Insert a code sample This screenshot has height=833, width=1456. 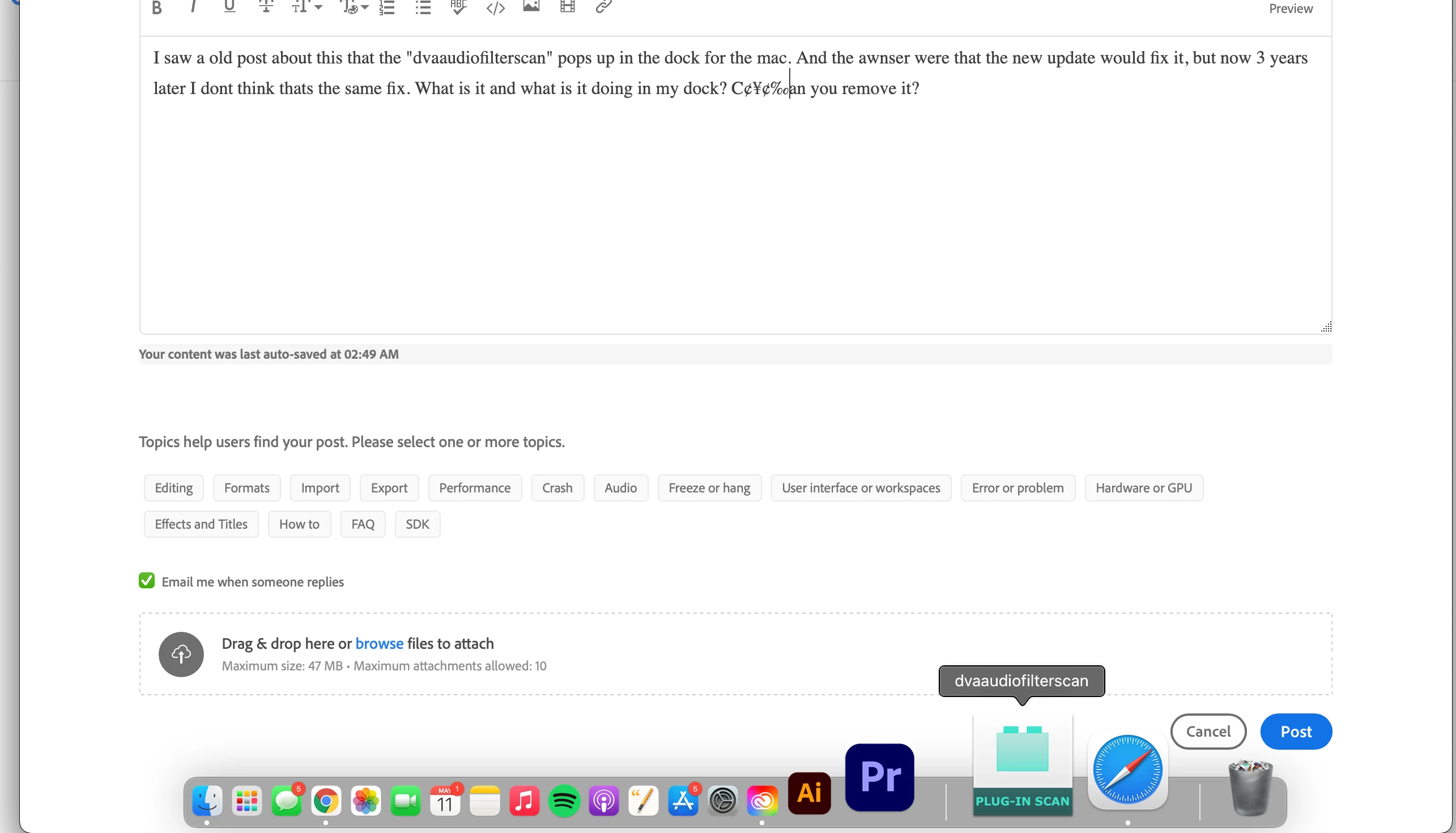tap(495, 7)
